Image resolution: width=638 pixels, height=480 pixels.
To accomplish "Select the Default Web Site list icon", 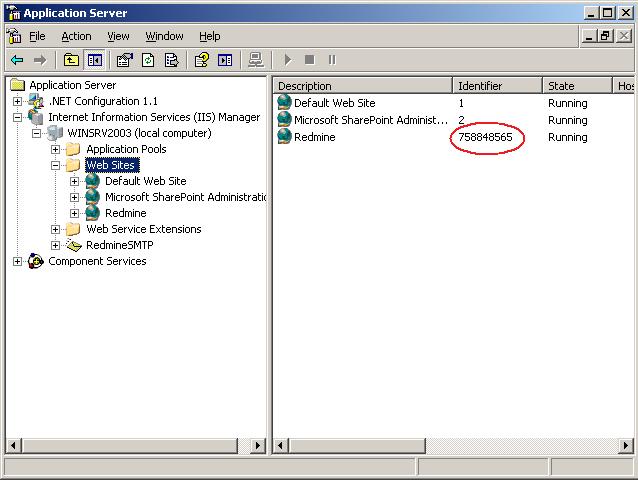I will point(284,103).
